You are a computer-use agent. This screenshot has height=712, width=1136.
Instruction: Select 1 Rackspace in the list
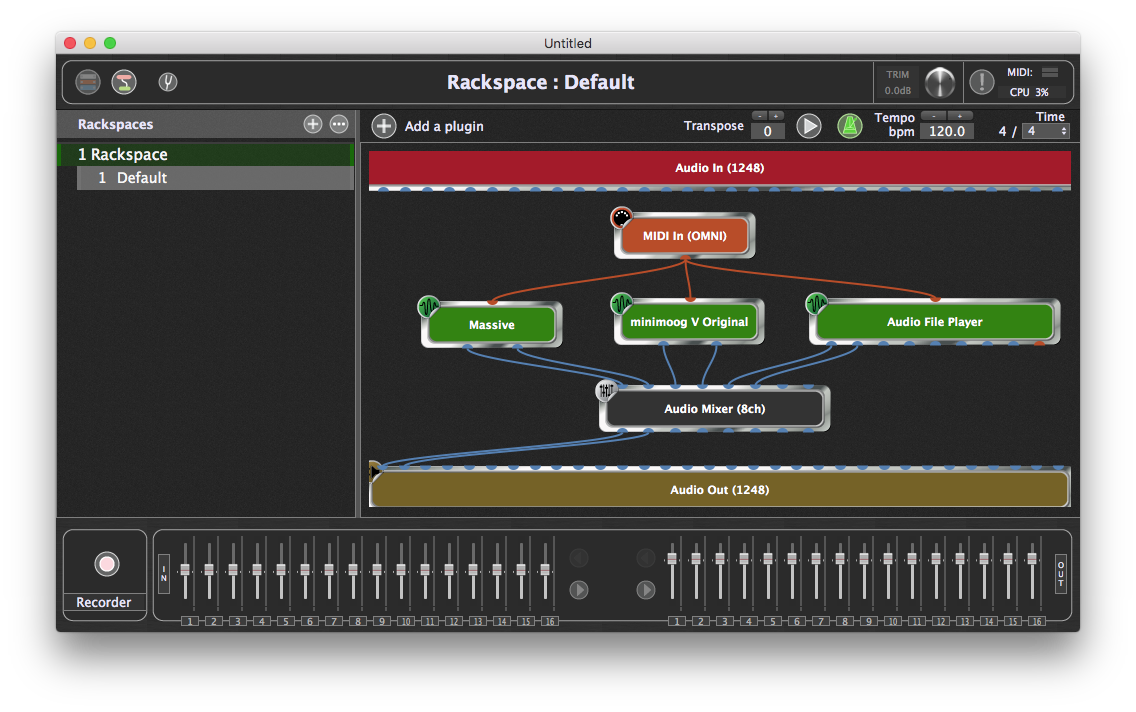click(x=206, y=154)
